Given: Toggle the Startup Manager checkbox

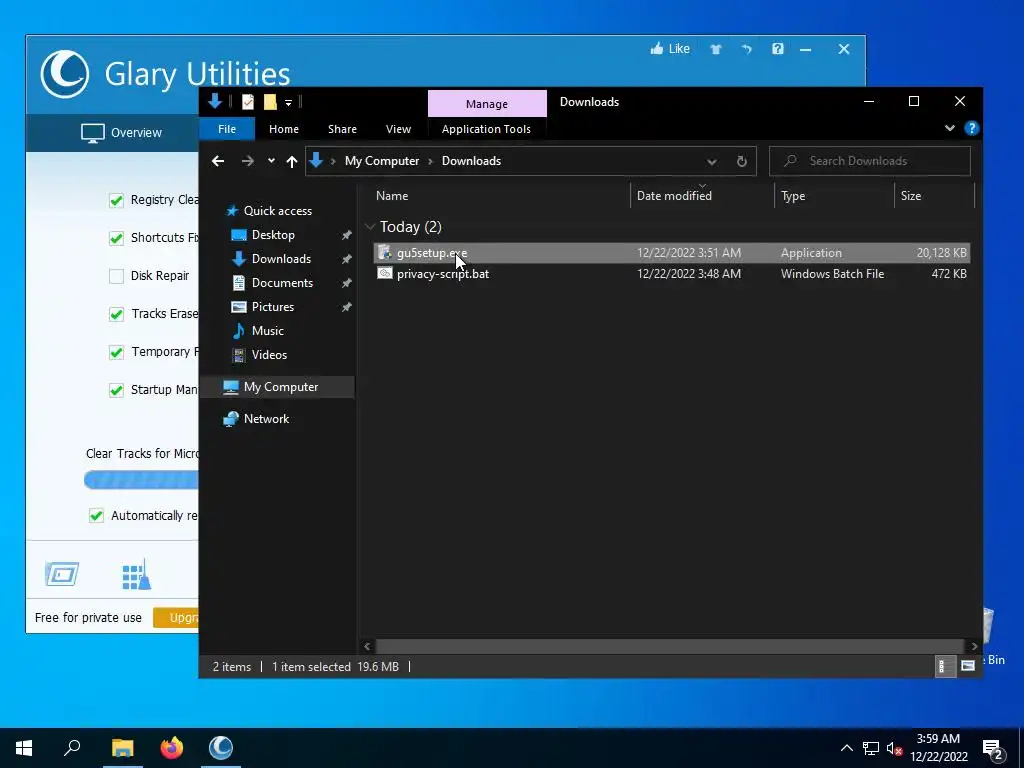Looking at the screenshot, I should (x=116, y=391).
